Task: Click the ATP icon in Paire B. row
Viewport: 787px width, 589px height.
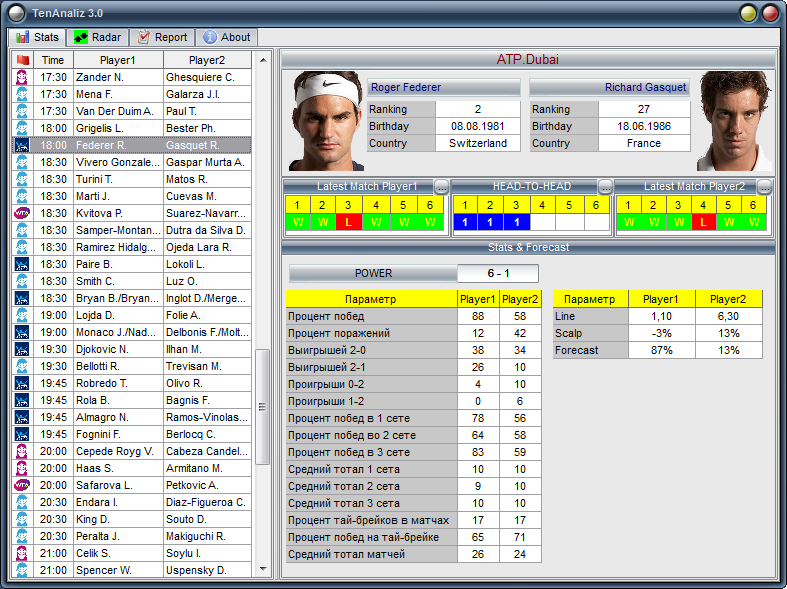Action: pyautogui.click(x=22, y=264)
